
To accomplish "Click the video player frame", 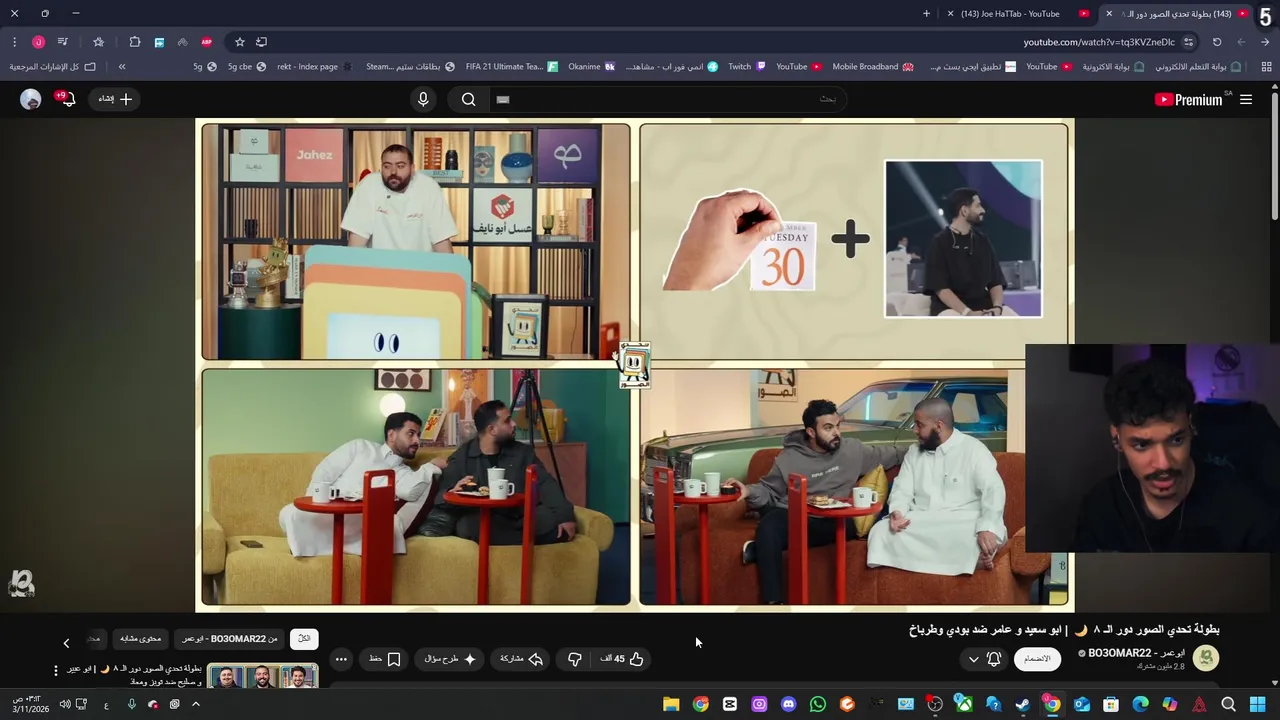I will pyautogui.click(x=634, y=365).
